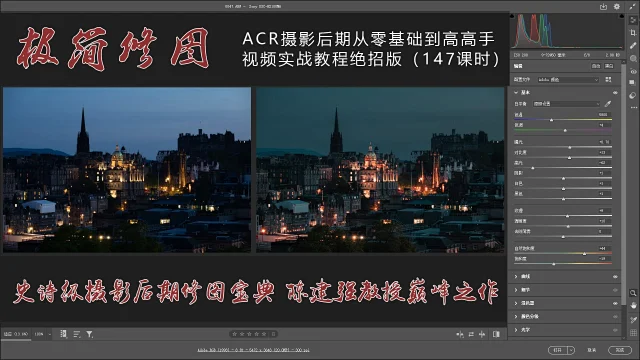This screenshot has height=360, width=640.
Task: Toggle Curve panel visibility eye
Action: [615, 277]
